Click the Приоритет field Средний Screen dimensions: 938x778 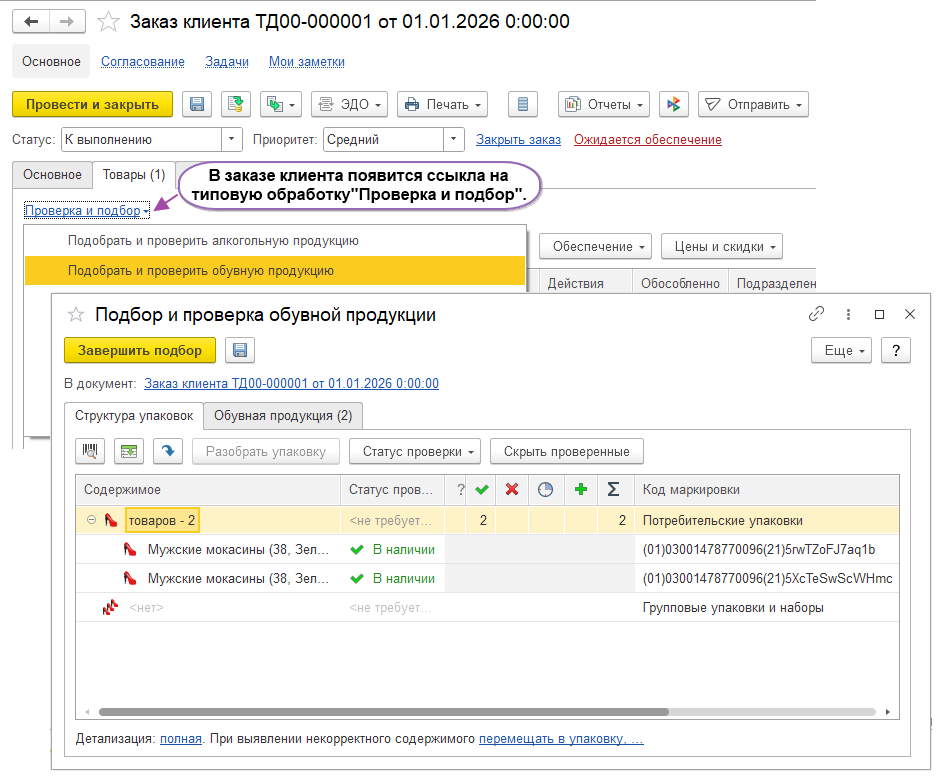383,139
